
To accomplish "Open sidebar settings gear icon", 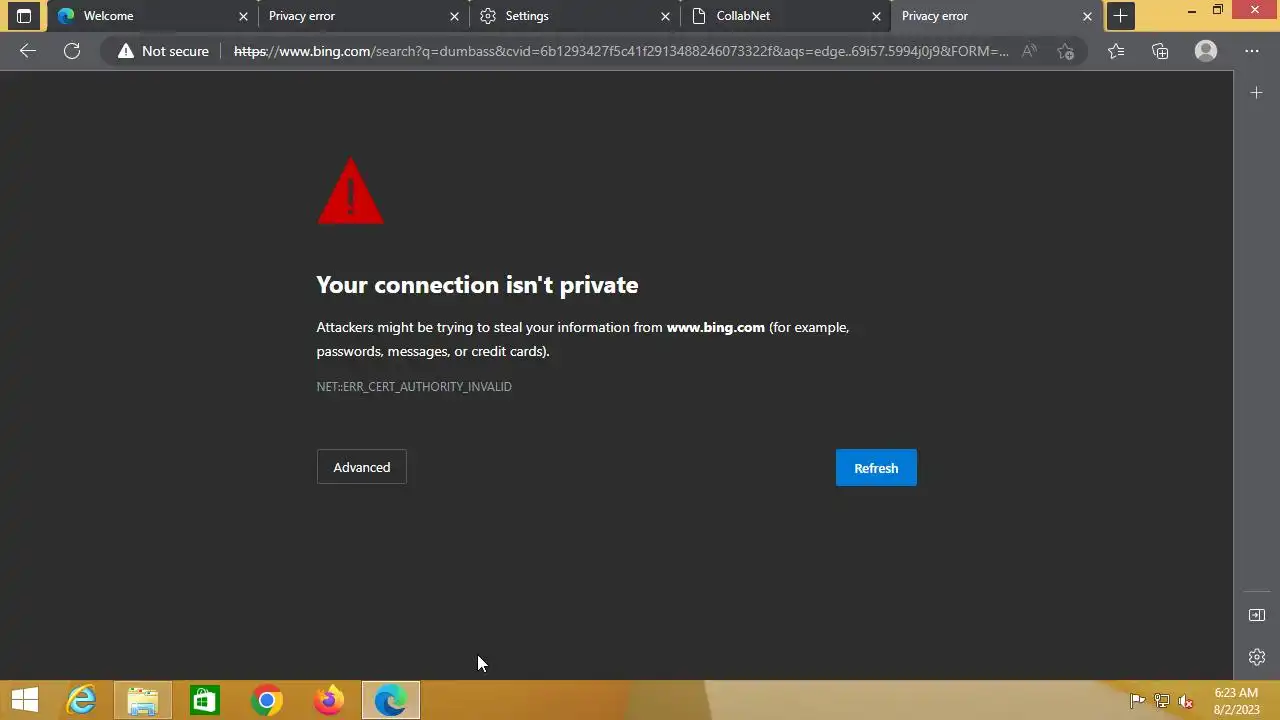I will pos(1257,657).
